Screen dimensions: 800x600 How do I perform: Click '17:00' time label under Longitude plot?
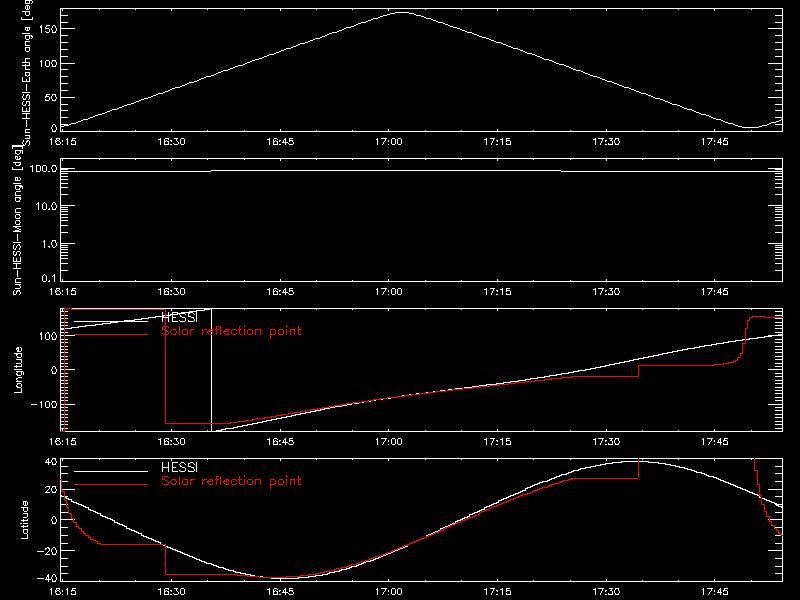[389, 442]
